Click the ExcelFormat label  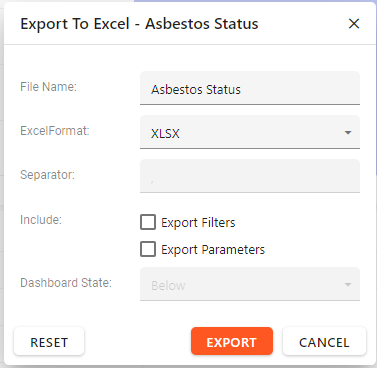click(55, 131)
